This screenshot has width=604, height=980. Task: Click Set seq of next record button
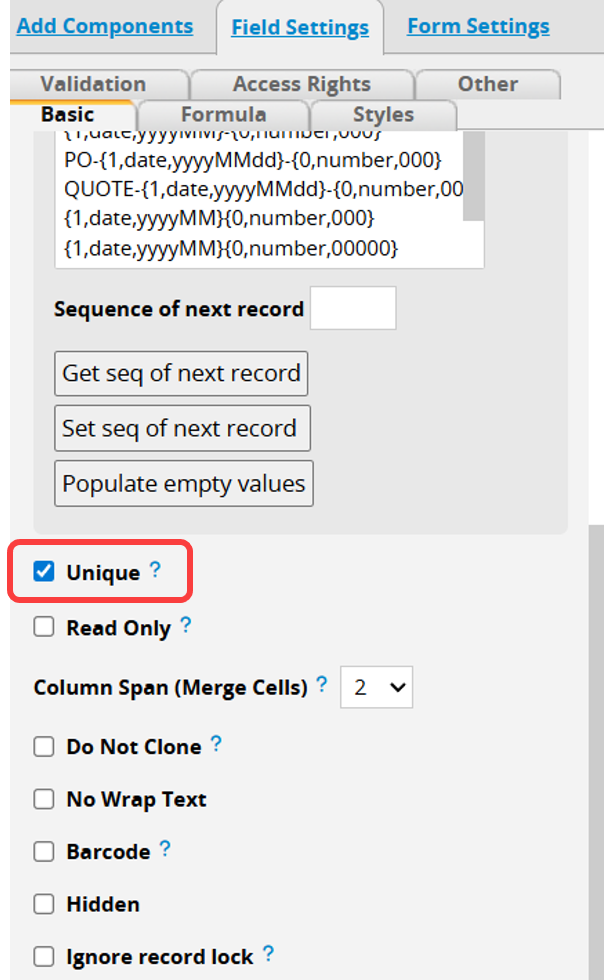pyautogui.click(x=183, y=429)
